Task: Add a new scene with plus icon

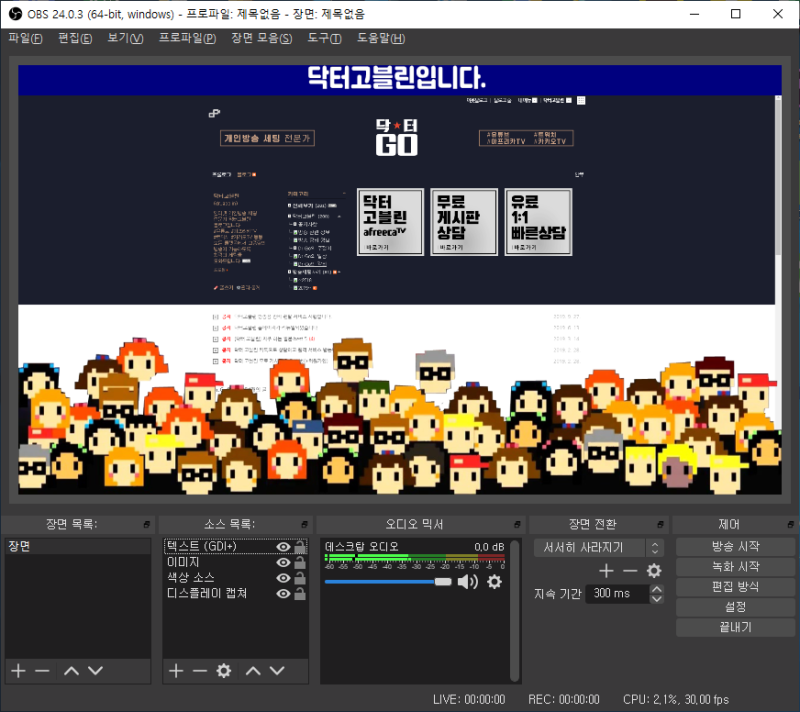Action: (18, 671)
